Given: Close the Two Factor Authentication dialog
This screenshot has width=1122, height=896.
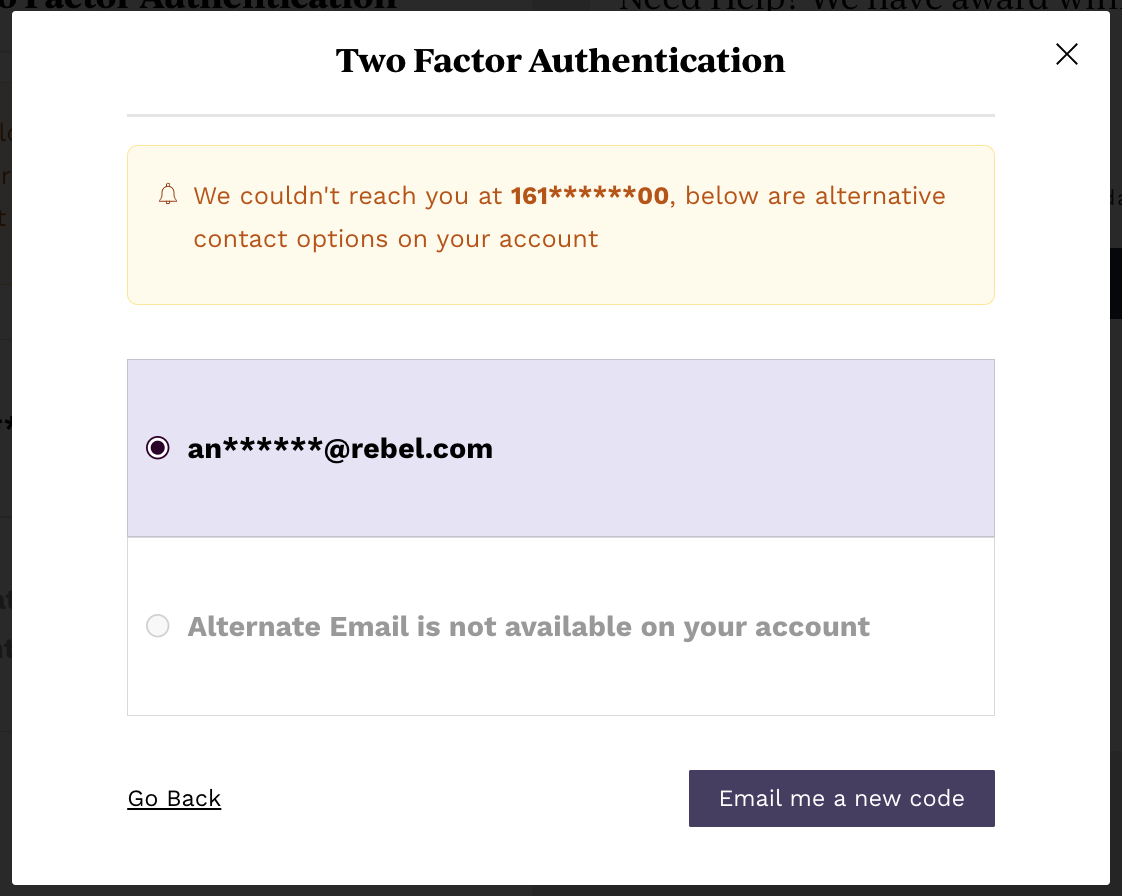Looking at the screenshot, I should 1066,54.
